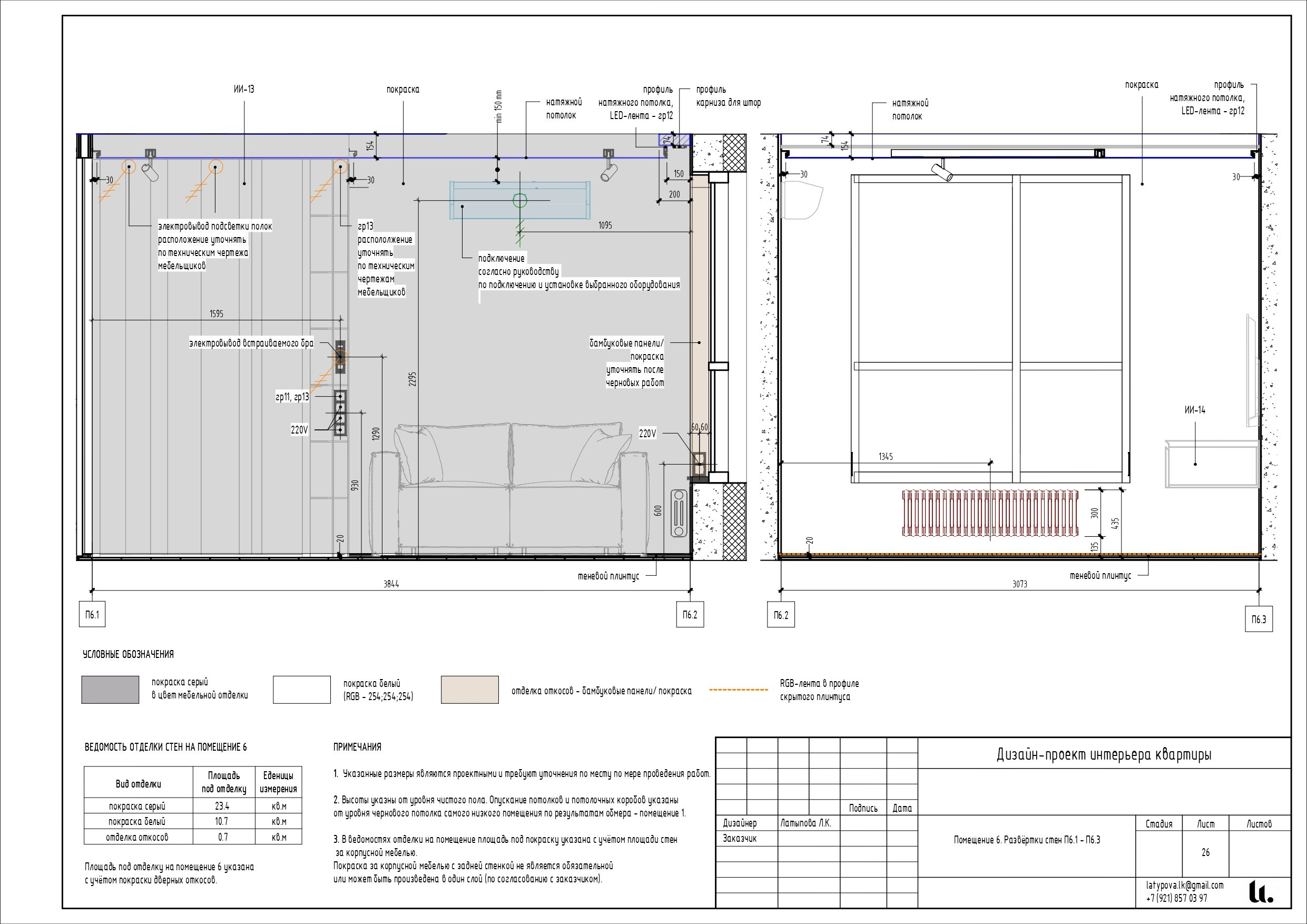Select the sofa drawing in the left elevation
This screenshot has height=924, width=1307.
click(x=509, y=488)
